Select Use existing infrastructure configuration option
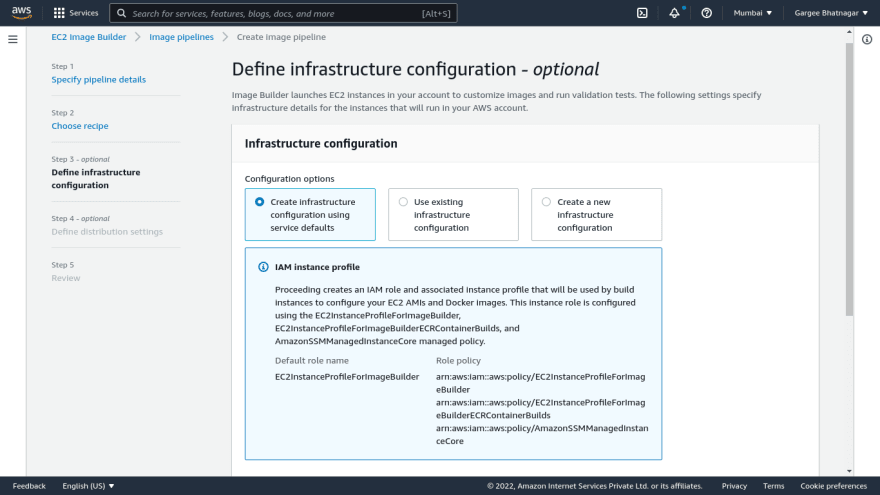 [453, 214]
